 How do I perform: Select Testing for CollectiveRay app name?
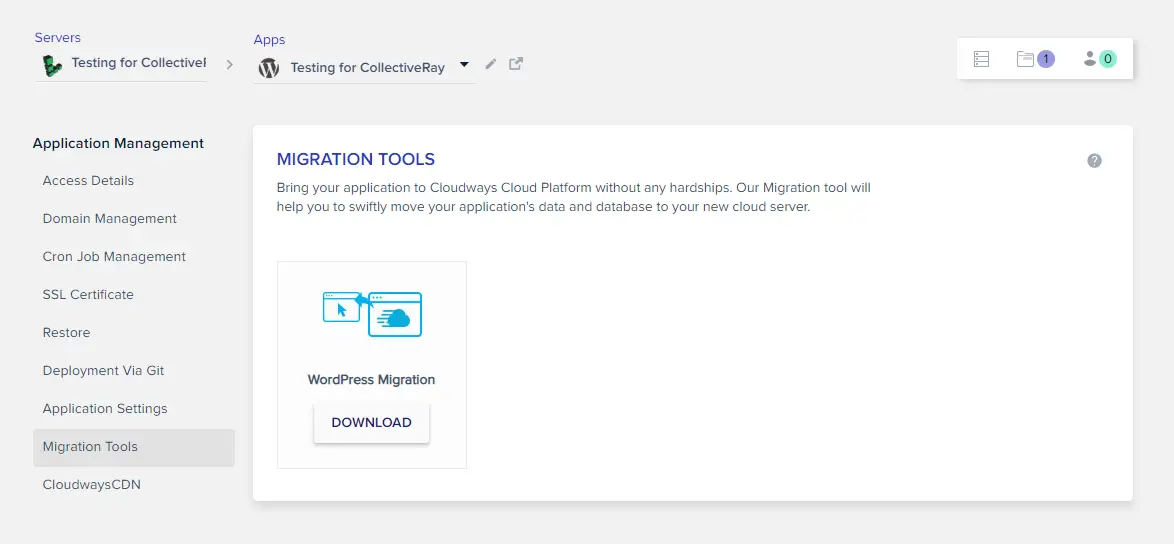click(x=368, y=68)
